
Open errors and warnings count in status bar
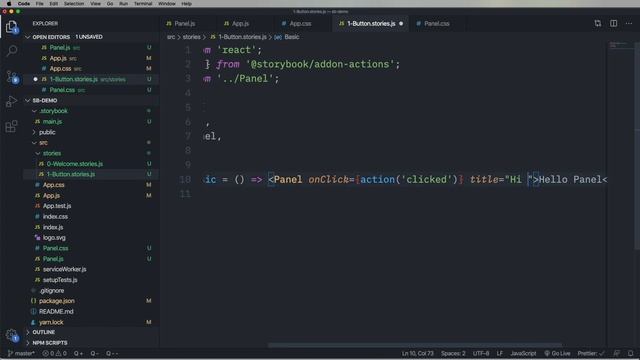(x=55, y=353)
